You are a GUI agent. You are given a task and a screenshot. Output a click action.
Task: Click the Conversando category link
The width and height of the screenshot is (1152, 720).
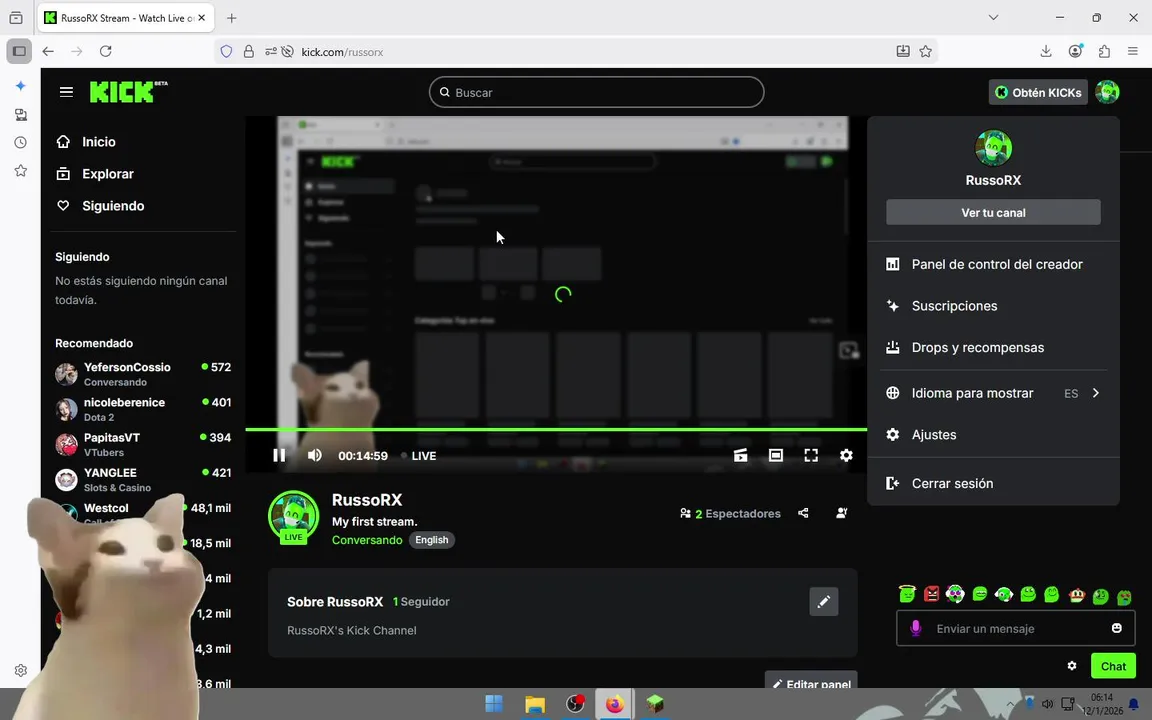click(x=367, y=540)
